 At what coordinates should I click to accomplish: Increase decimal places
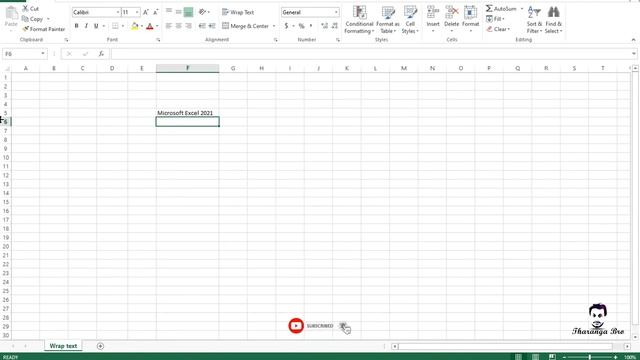(324, 26)
